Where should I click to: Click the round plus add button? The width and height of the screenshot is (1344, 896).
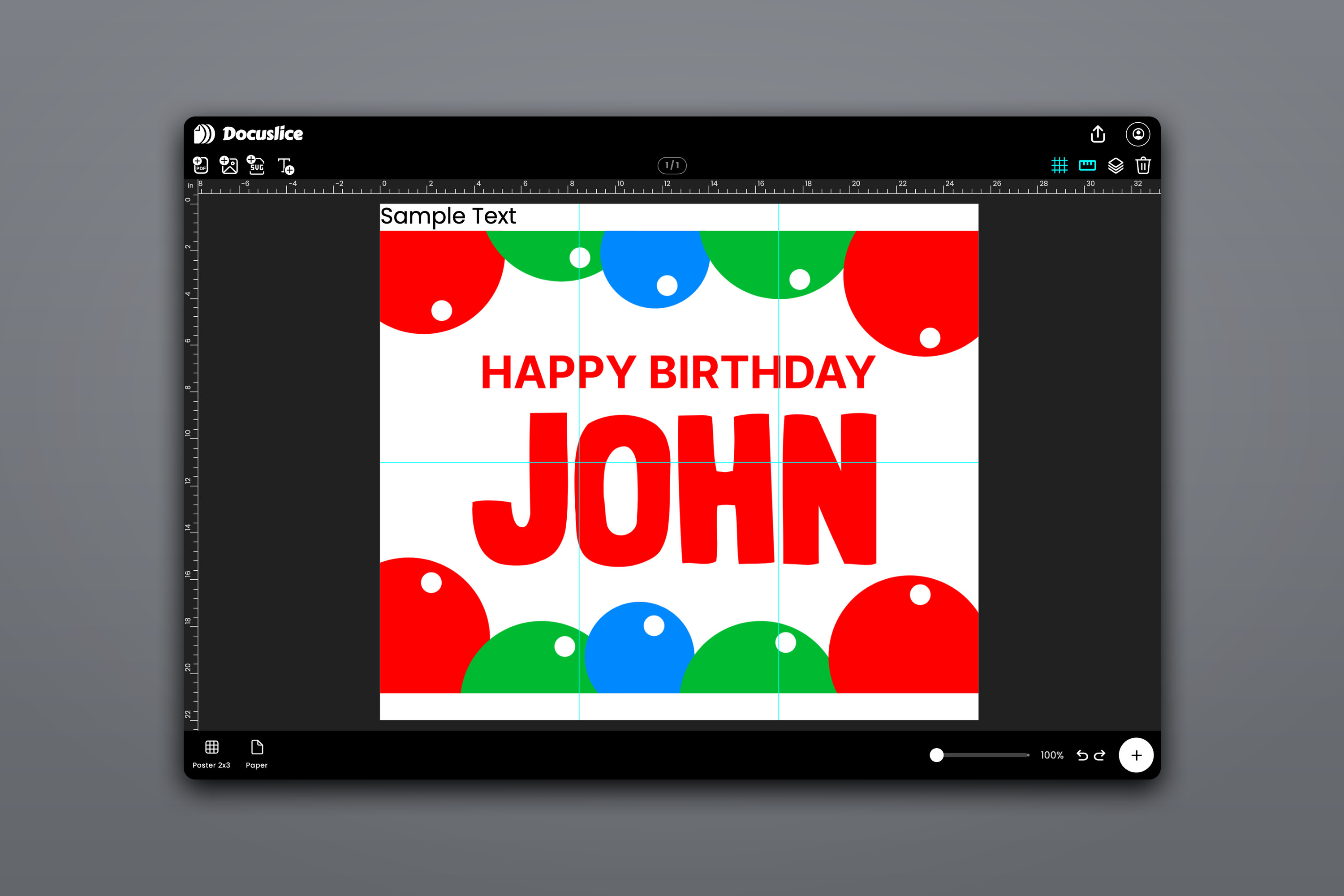(x=1136, y=755)
